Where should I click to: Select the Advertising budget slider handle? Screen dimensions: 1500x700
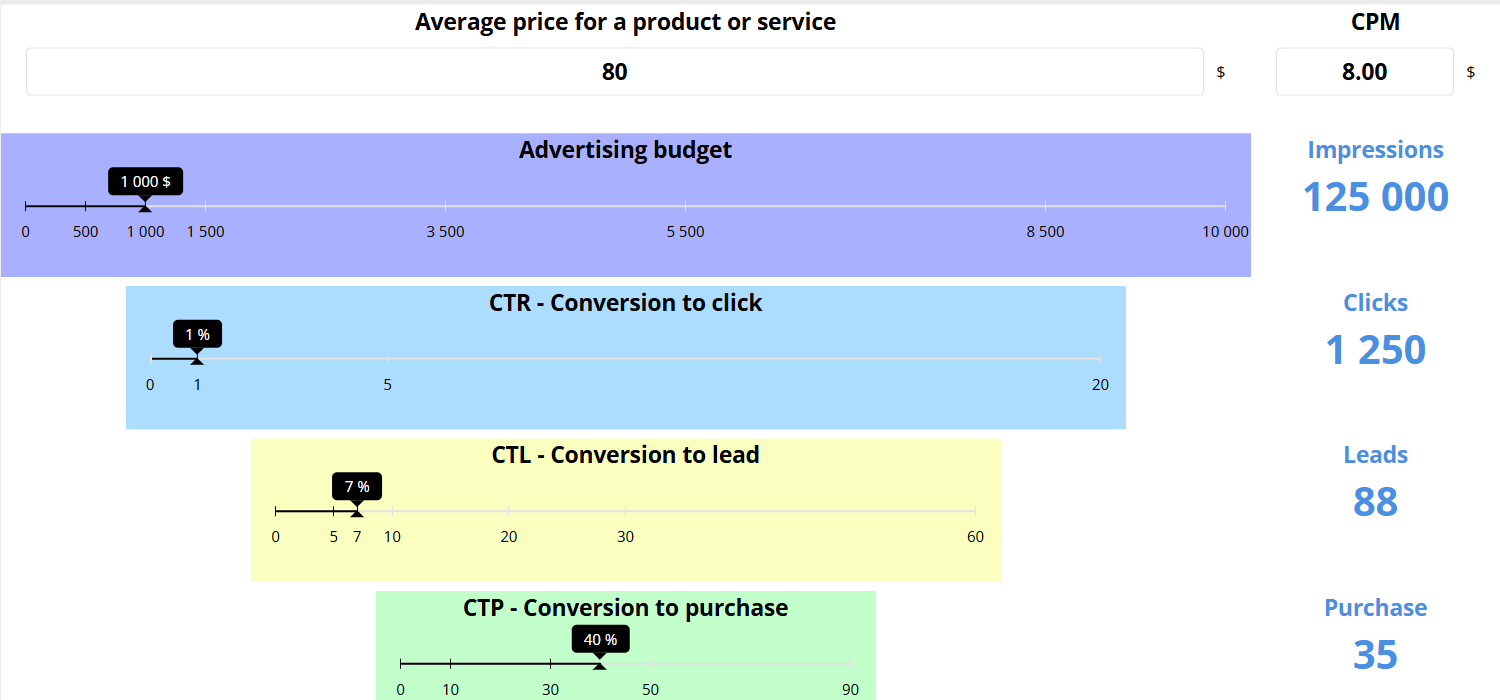[145, 206]
